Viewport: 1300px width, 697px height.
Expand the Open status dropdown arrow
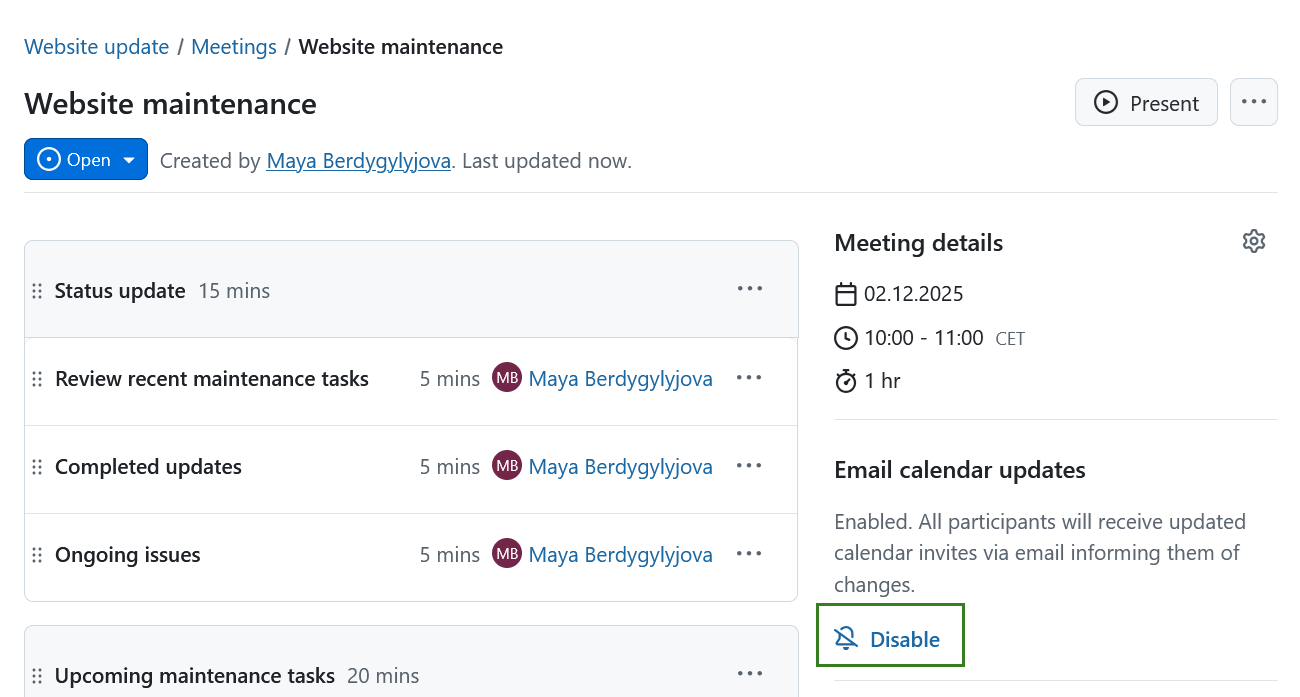[129, 158]
